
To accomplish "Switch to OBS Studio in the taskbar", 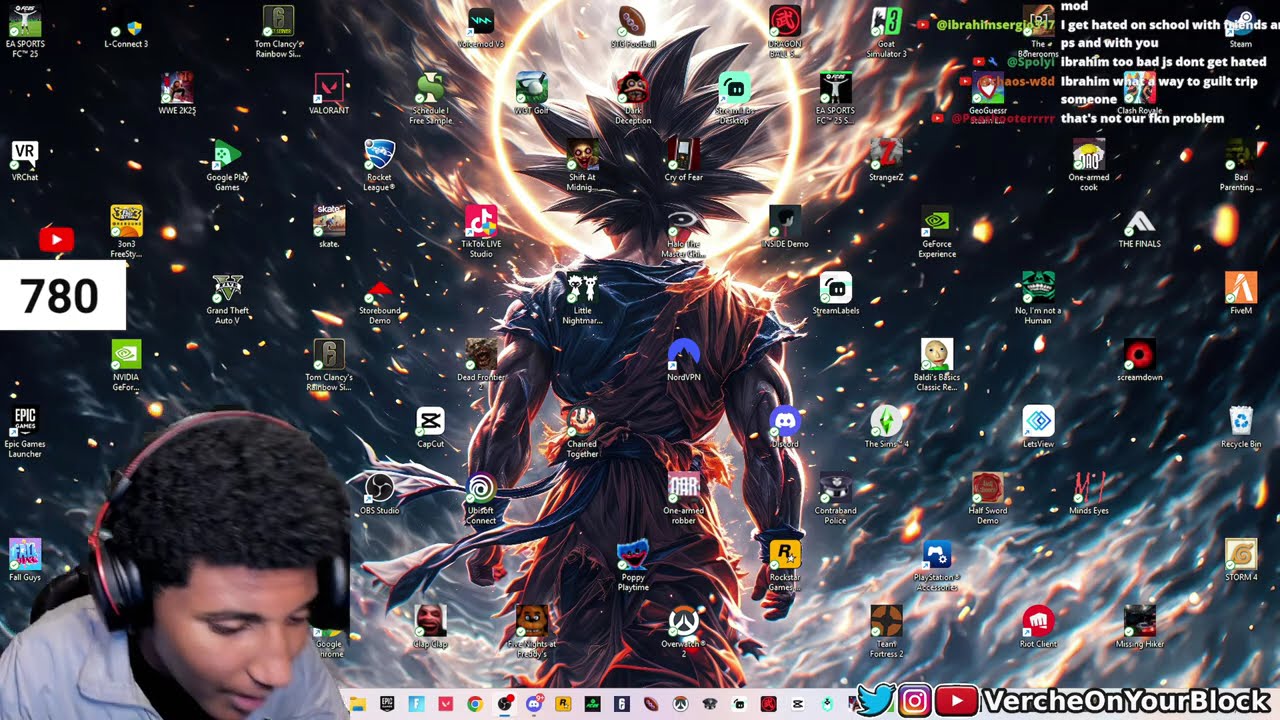I will click(505, 704).
